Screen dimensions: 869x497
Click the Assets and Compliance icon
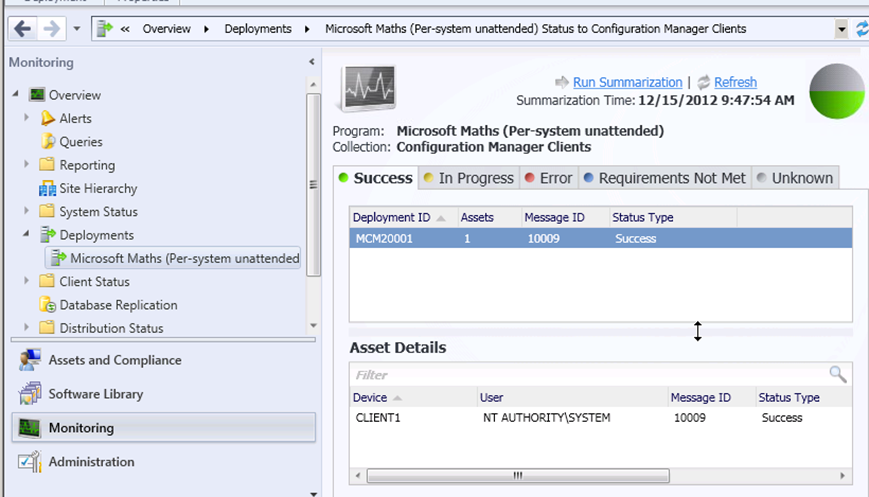29,360
